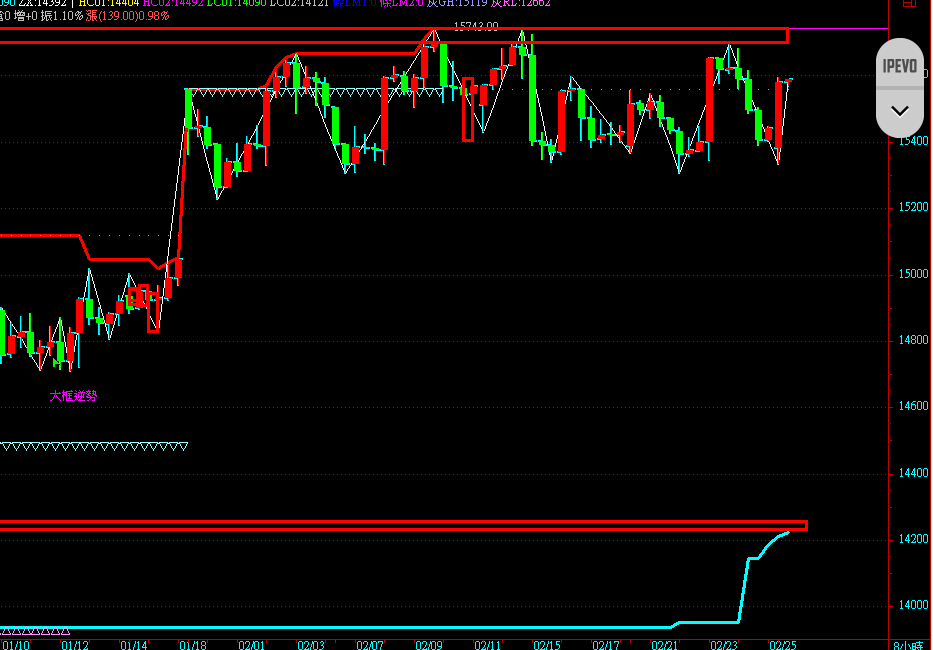
Task: Click the 14200 price axis label
Action: pyautogui.click(x=913, y=539)
